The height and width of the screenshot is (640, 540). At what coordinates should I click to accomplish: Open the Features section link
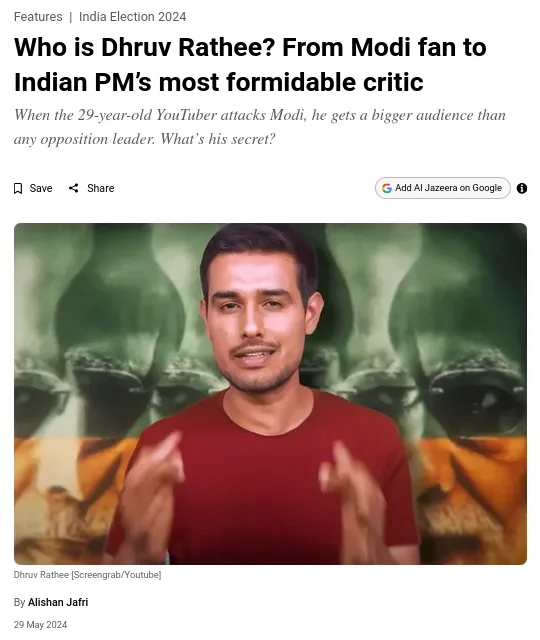click(x=38, y=17)
